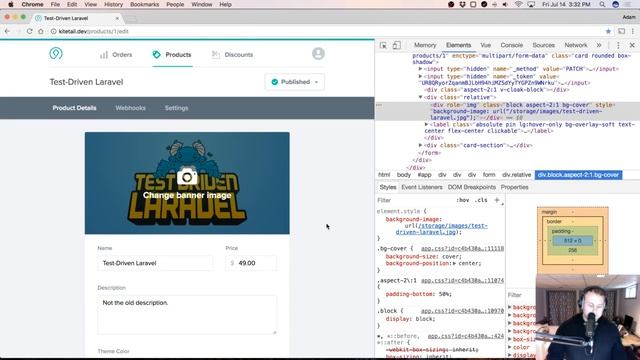640x360 pixels.
Task: Click the Orders bar chart icon
Action: click(x=104, y=55)
